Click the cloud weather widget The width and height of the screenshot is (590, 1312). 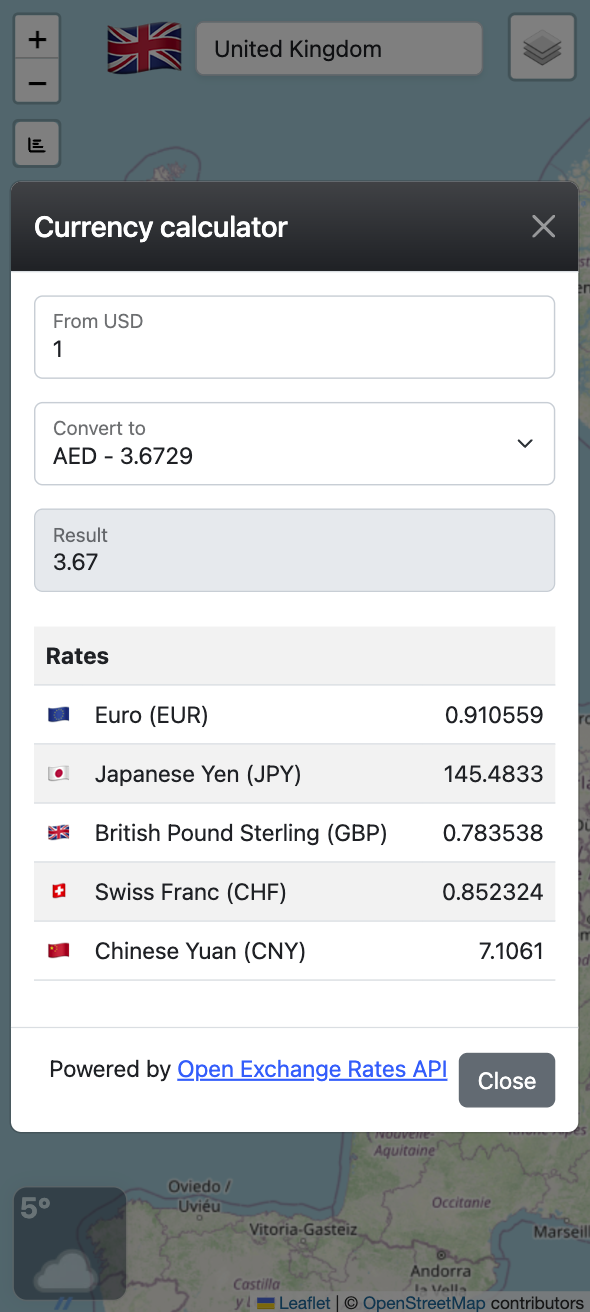pos(69,1243)
